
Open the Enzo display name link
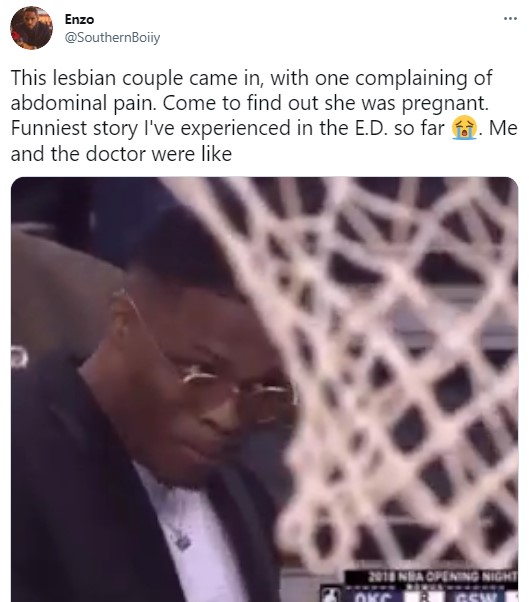(x=79, y=19)
